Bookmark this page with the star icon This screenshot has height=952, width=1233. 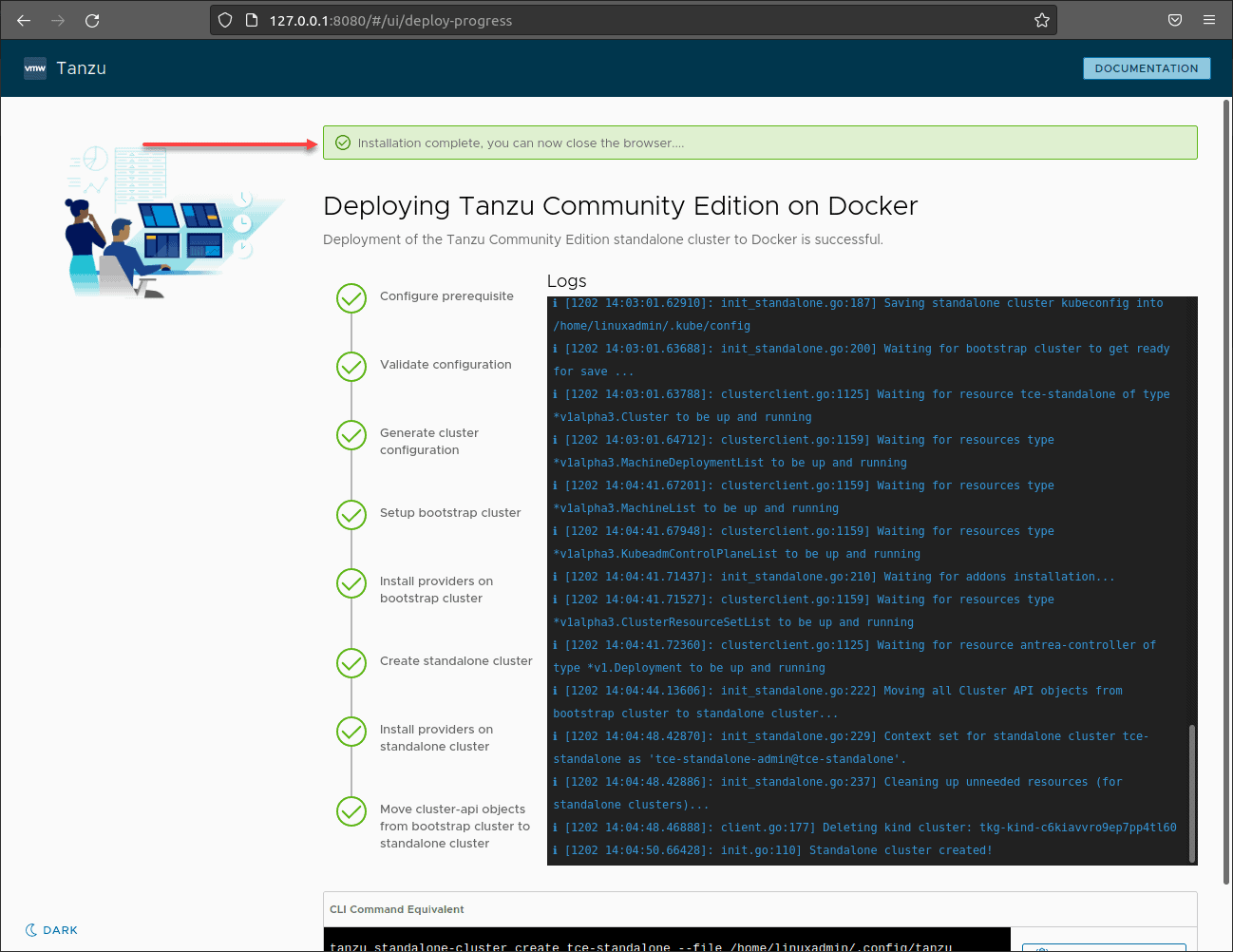point(1042,20)
